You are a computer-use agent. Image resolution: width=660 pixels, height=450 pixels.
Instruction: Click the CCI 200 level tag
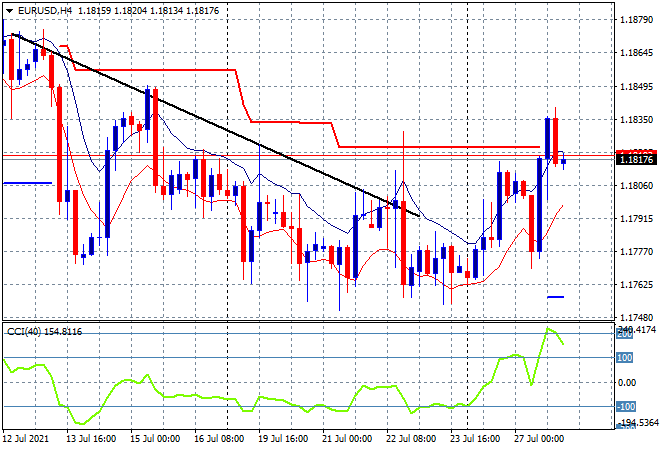pos(624,334)
